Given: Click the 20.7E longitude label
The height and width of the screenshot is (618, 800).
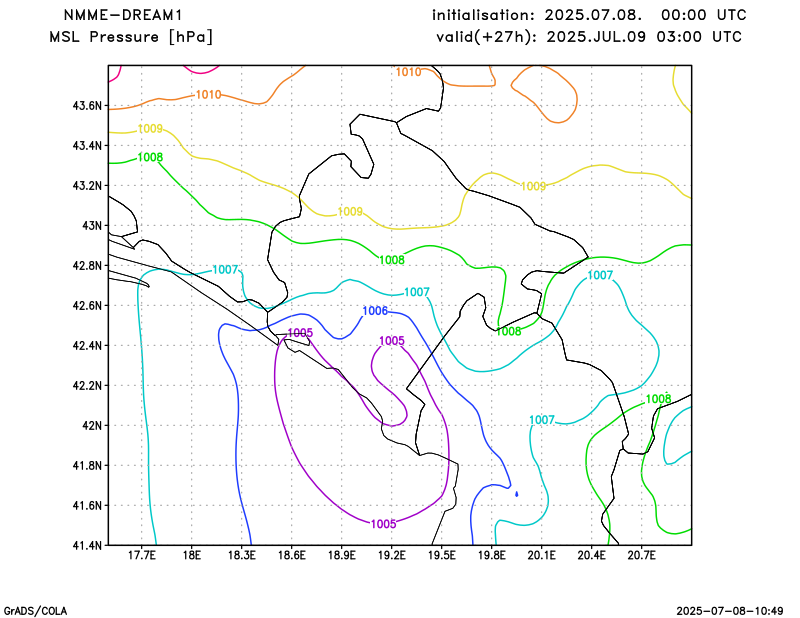Looking at the screenshot, I should click(x=642, y=555).
